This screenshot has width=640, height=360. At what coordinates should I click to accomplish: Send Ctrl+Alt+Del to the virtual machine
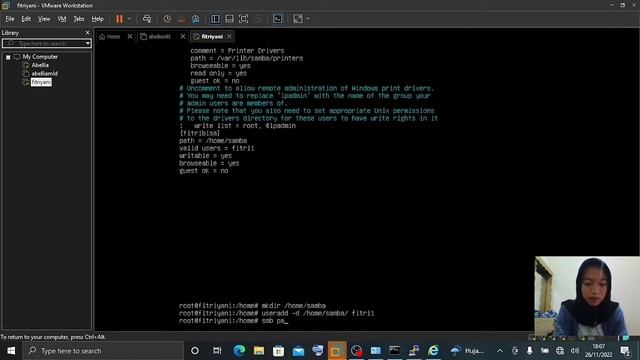click(147, 19)
